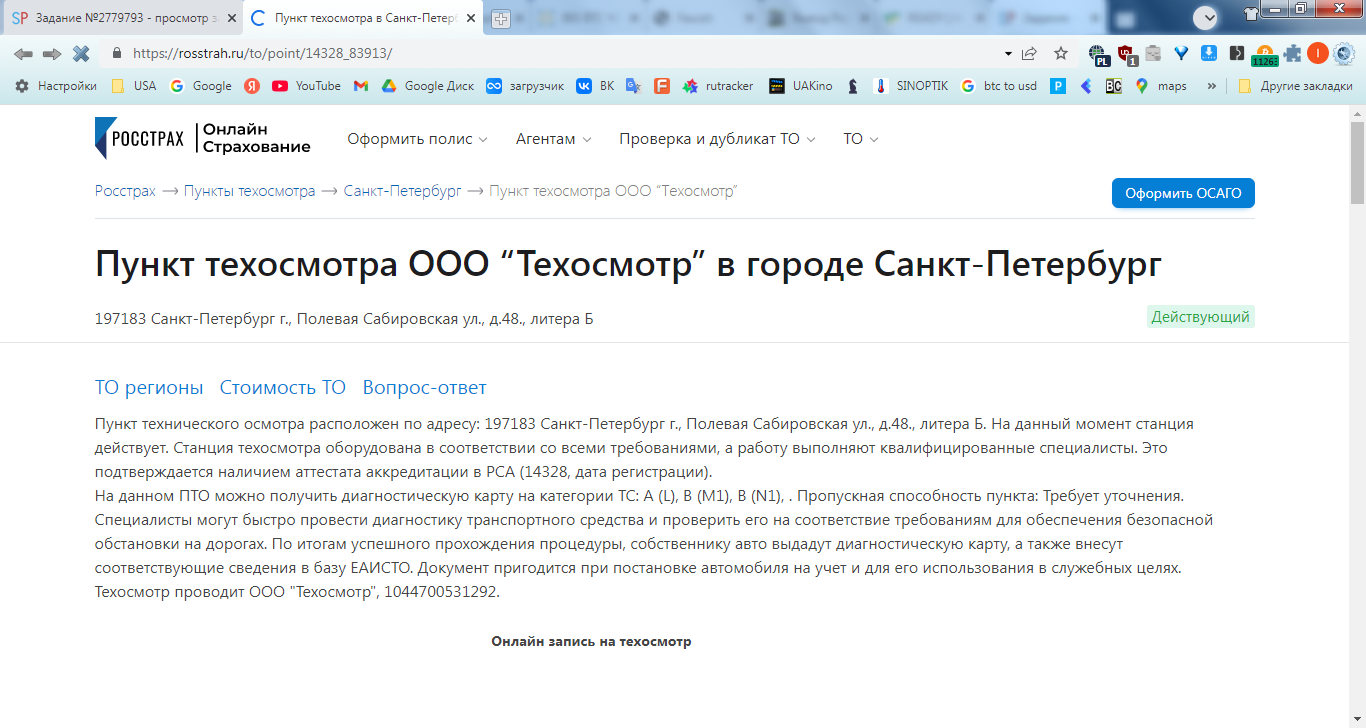This screenshot has height=728, width=1366.
Task: Open the tab search dropdown button
Action: 1206,17
